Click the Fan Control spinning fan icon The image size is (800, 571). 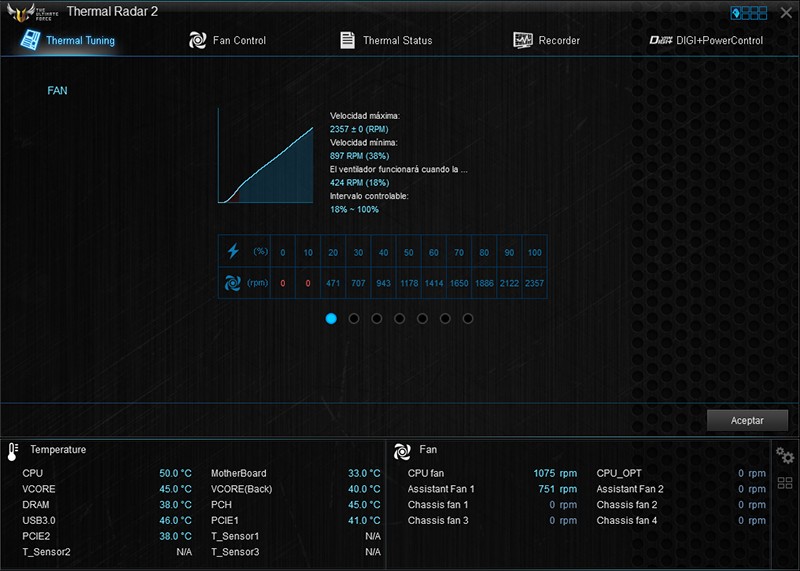click(197, 40)
